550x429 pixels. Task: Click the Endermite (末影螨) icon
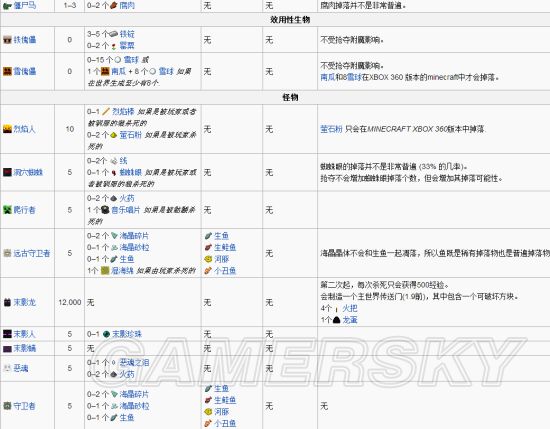(7, 348)
